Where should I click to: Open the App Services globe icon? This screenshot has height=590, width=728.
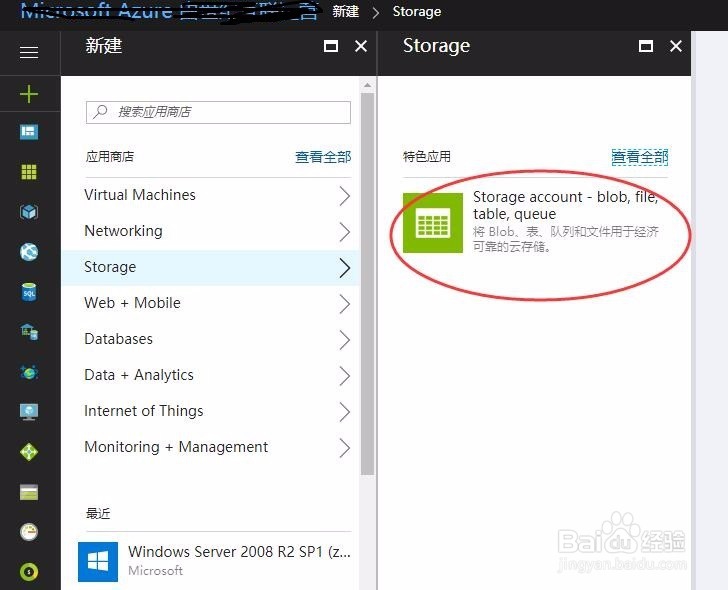tap(29, 252)
